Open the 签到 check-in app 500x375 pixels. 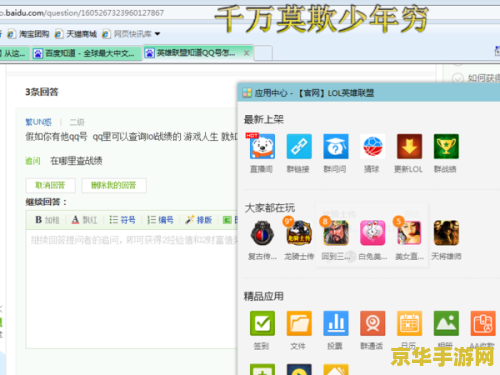[263, 323]
